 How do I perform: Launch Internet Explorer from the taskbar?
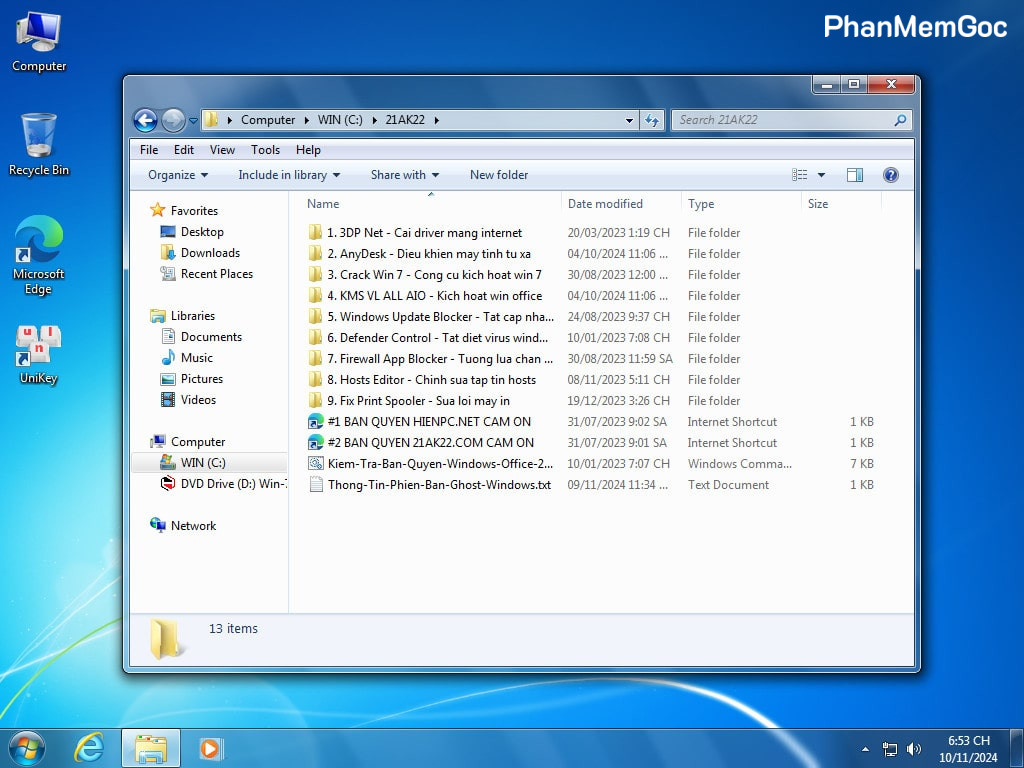point(89,747)
